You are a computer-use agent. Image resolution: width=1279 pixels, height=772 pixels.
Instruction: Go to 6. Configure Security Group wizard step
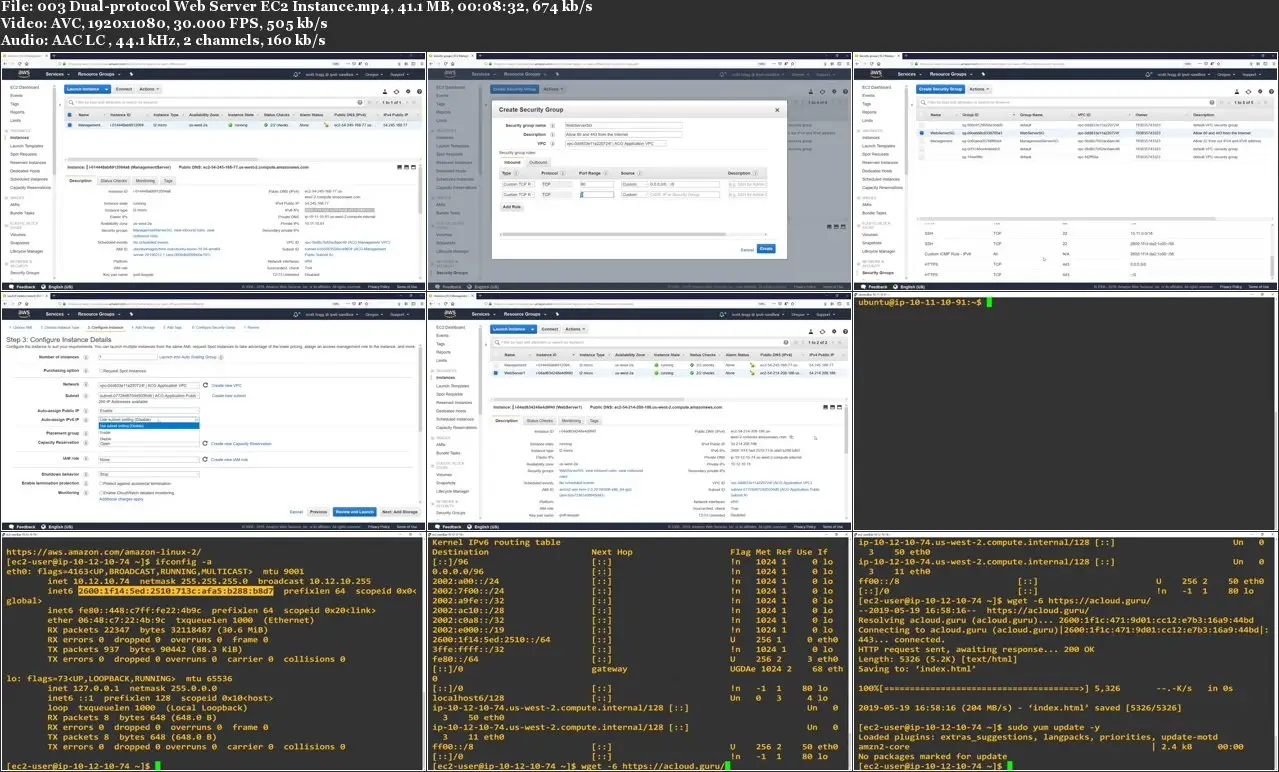(x=213, y=327)
